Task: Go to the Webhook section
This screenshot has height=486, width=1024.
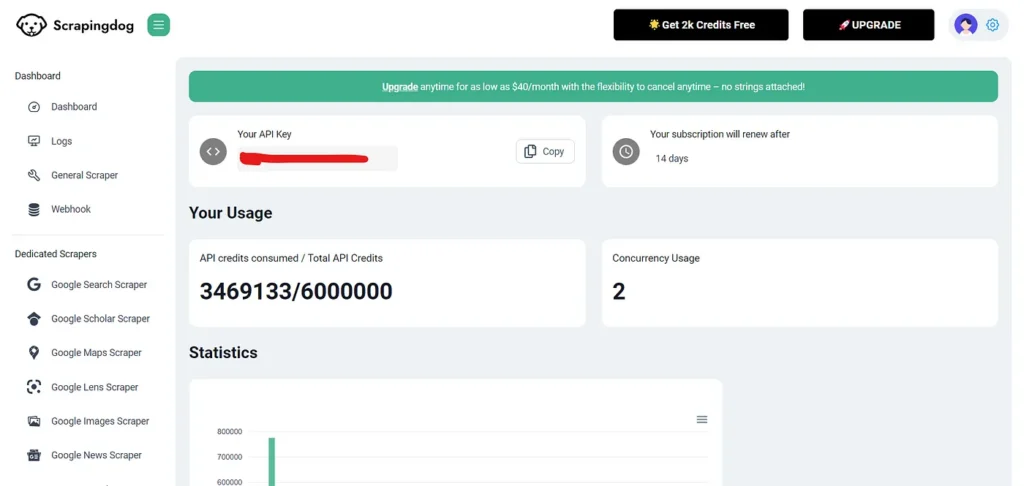Action: (71, 209)
